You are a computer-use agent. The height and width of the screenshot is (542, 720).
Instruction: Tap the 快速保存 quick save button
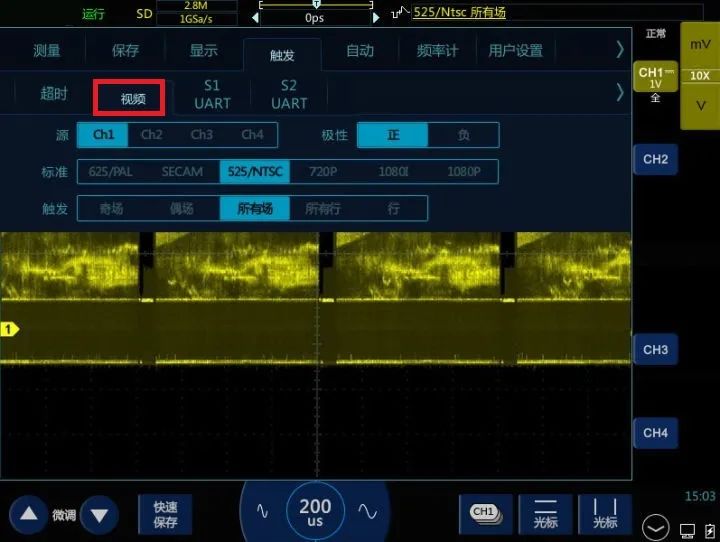[x=165, y=514]
